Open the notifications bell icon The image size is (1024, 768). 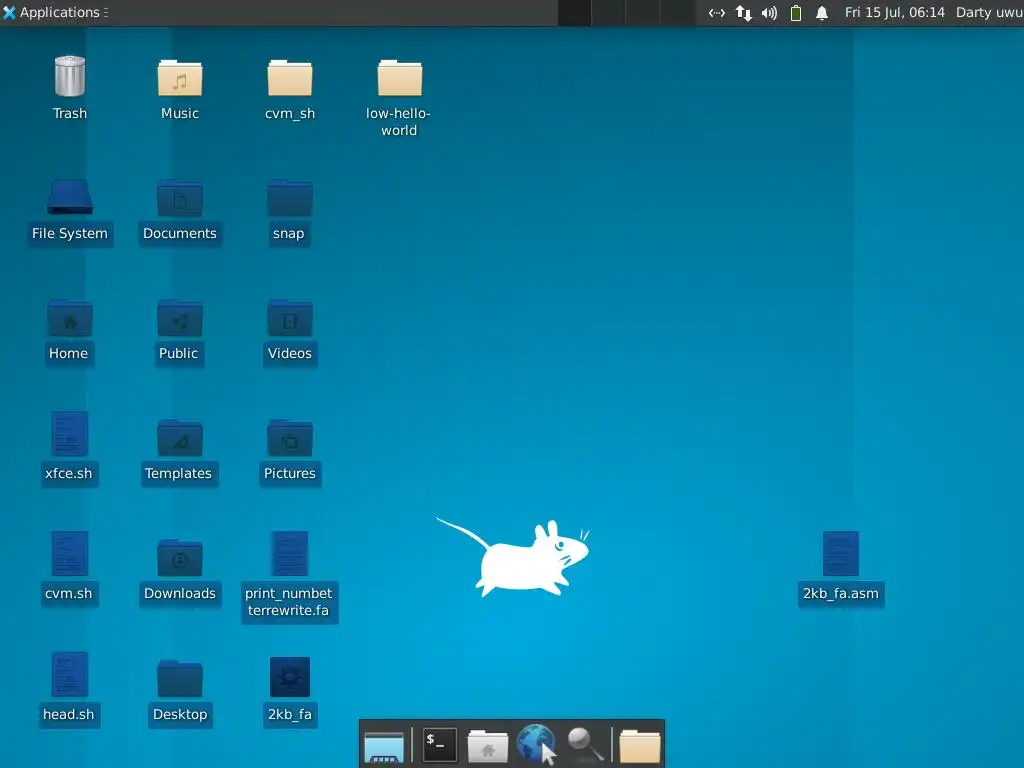tap(822, 12)
